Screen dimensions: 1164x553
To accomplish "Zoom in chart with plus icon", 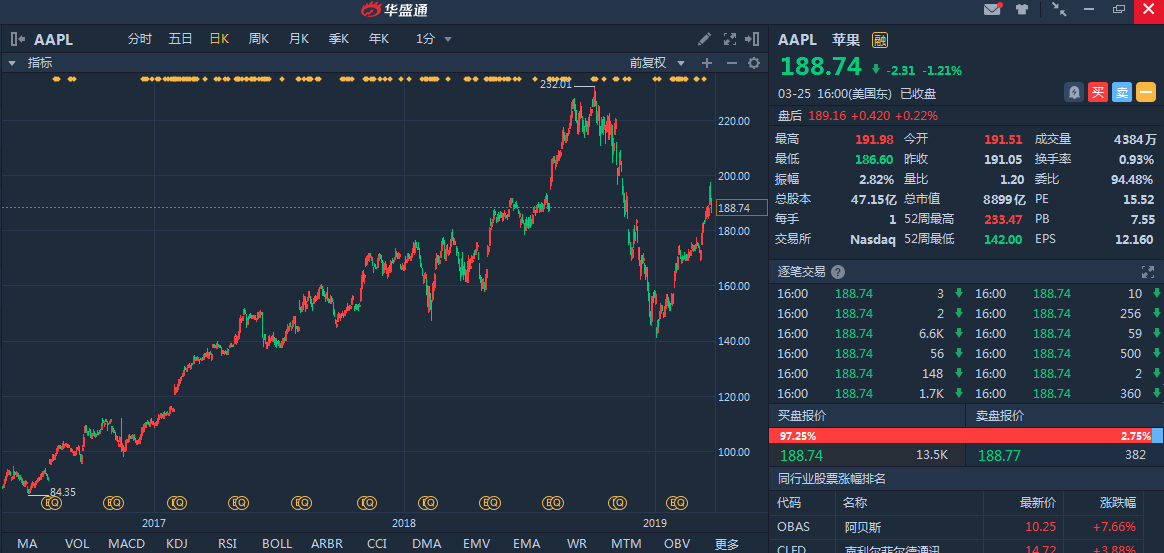I will click(707, 63).
